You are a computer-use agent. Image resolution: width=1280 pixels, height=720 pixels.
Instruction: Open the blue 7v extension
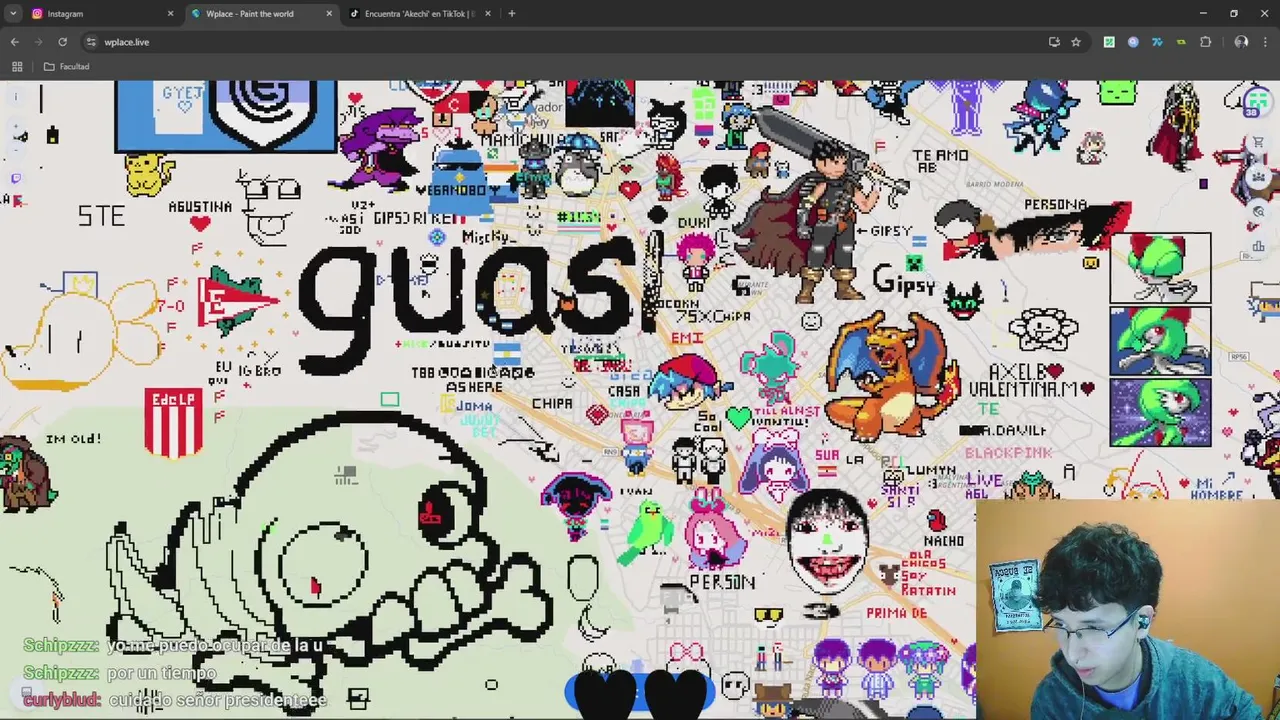[x=1157, y=42]
